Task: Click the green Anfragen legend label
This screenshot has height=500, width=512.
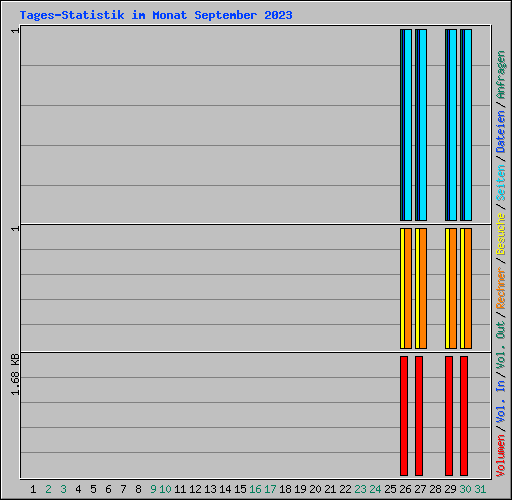Action: click(500, 75)
